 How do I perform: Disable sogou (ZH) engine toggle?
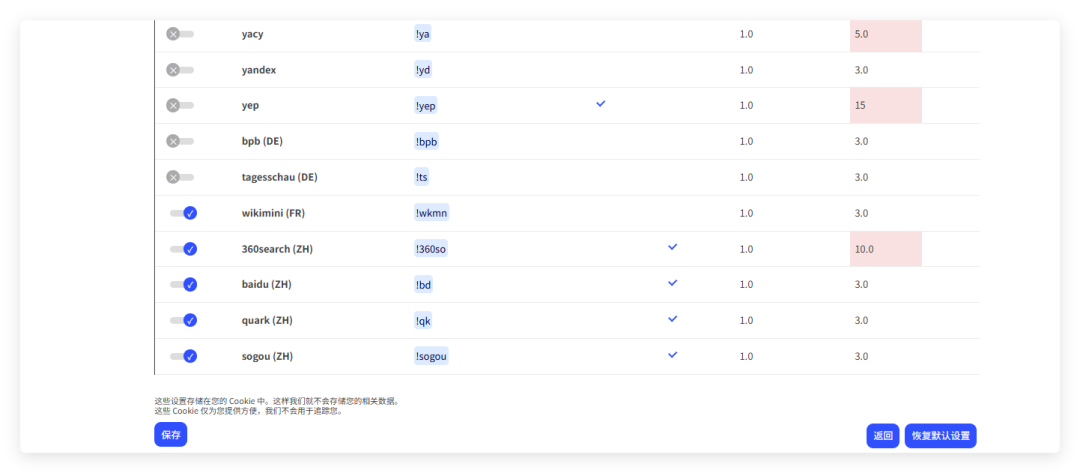183,356
